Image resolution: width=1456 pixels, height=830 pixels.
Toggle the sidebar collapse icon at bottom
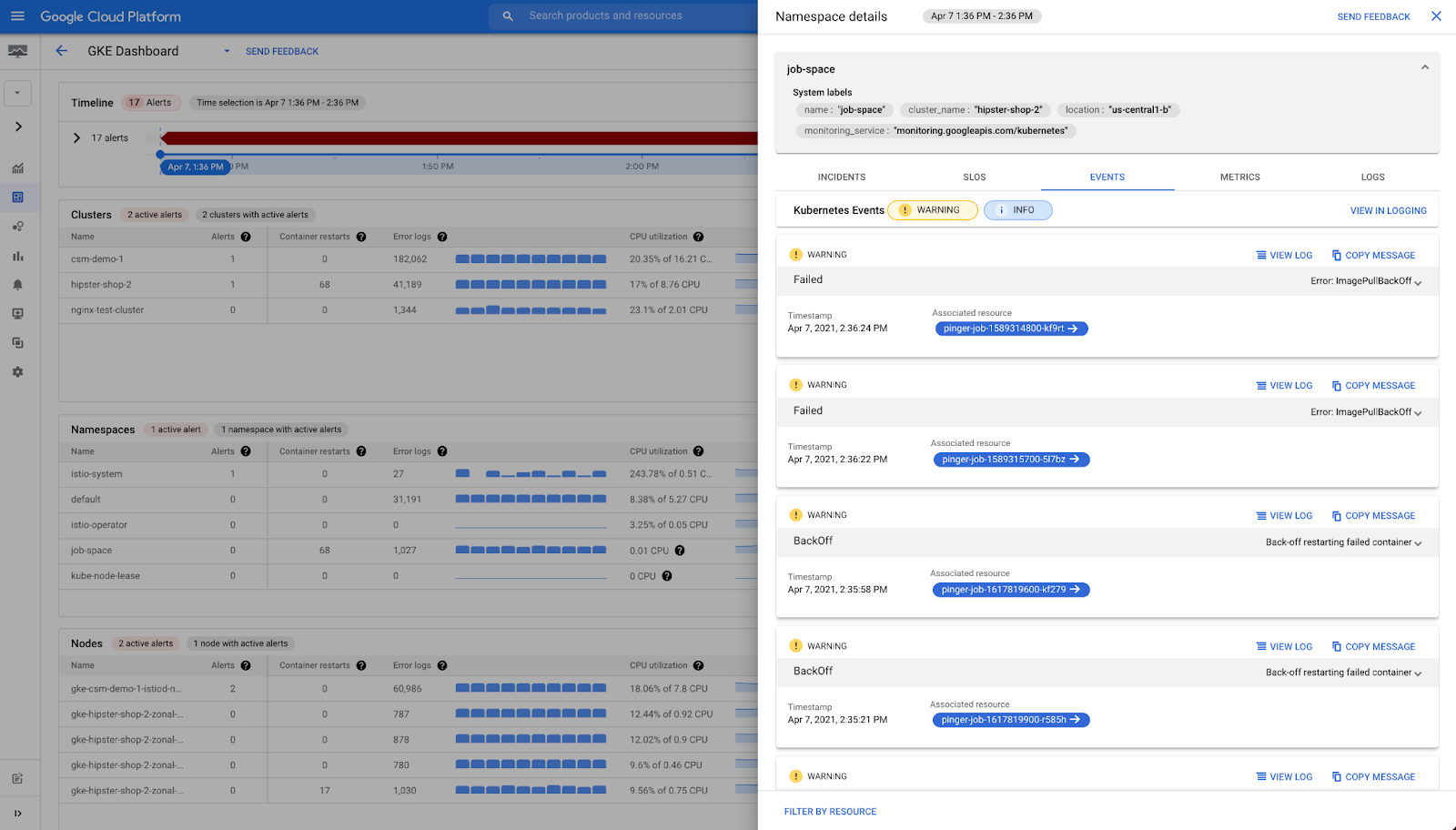pos(17,814)
